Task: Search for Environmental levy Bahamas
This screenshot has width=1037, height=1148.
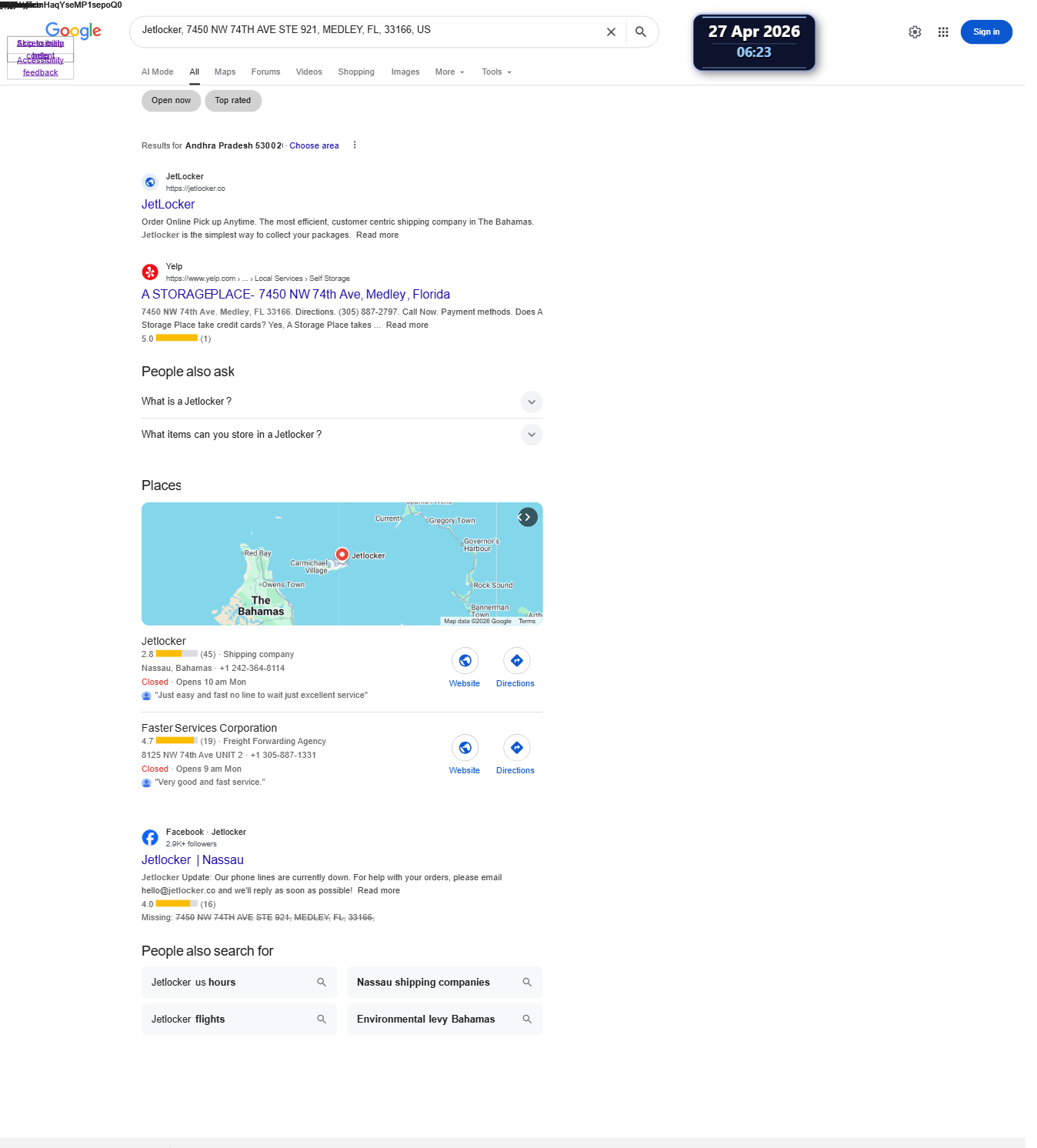Action: pyautogui.click(x=445, y=1020)
